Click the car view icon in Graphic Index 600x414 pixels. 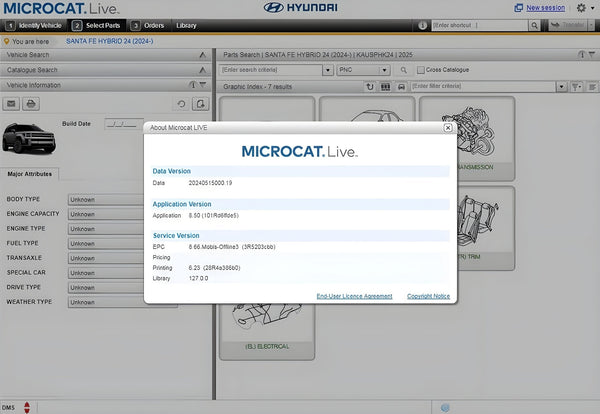point(401,87)
